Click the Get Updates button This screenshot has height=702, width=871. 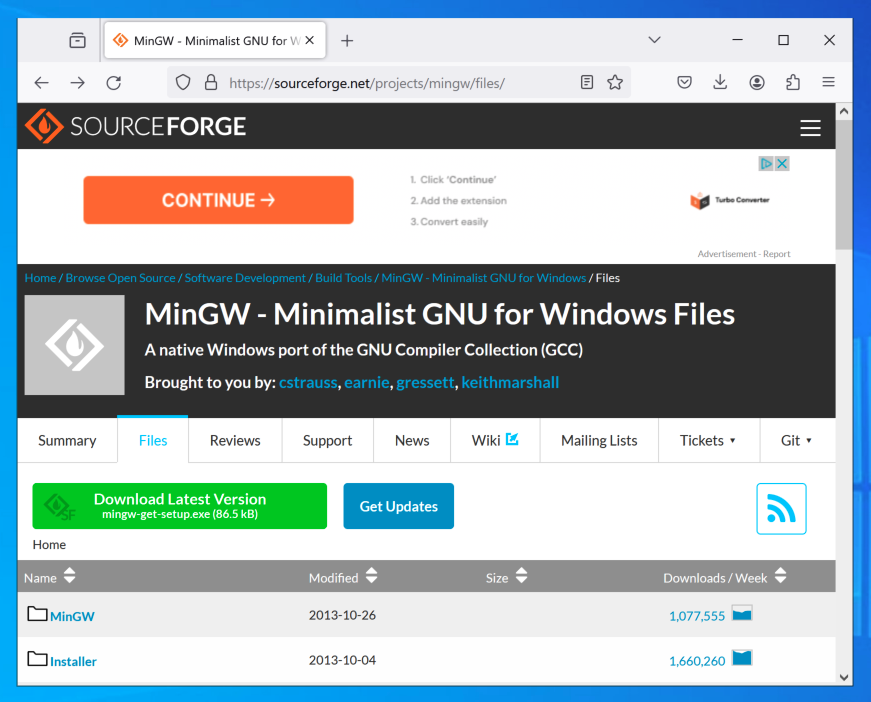click(x=398, y=506)
